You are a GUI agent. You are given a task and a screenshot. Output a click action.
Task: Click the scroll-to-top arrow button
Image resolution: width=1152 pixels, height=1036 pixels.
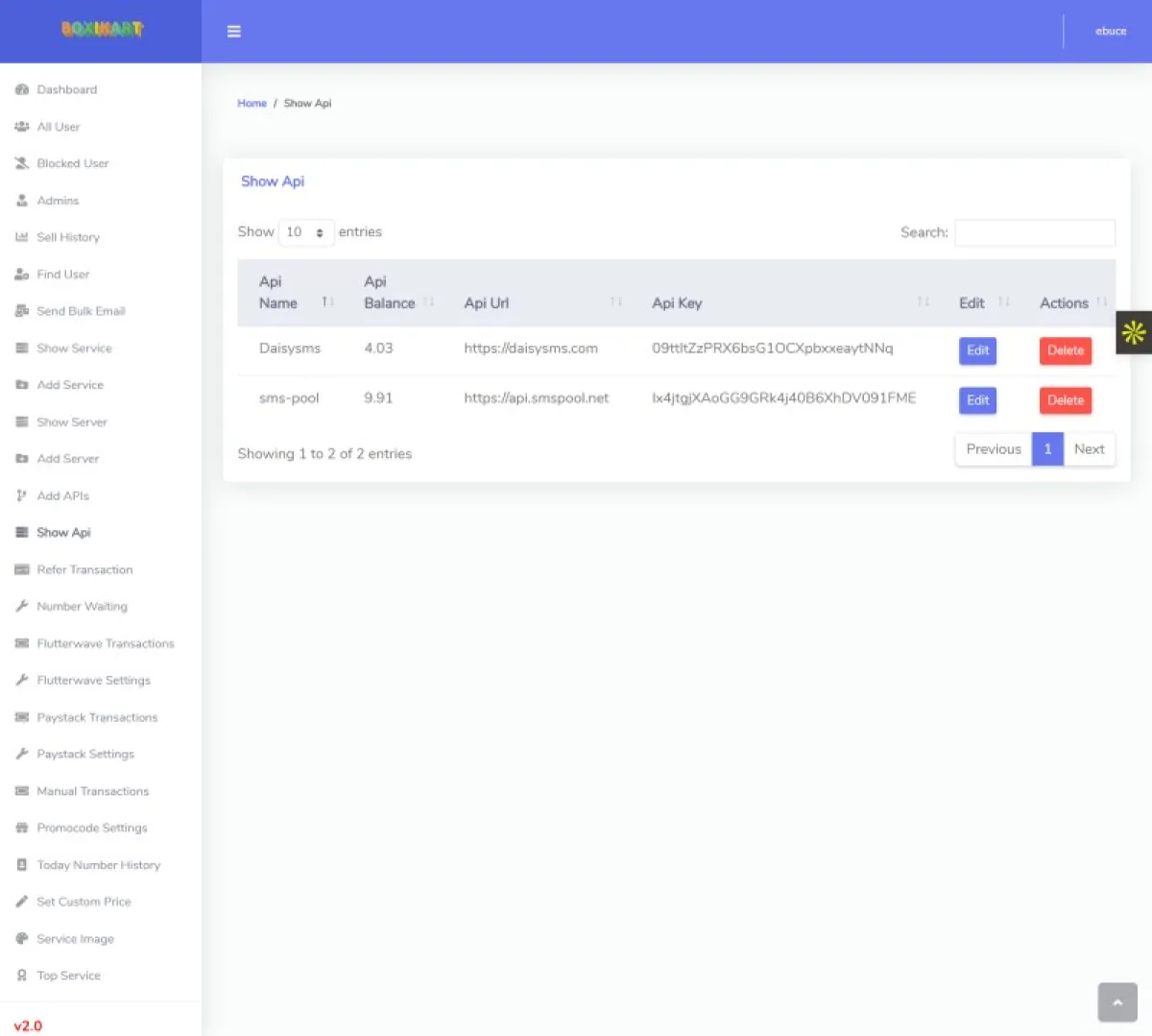(x=1117, y=1002)
